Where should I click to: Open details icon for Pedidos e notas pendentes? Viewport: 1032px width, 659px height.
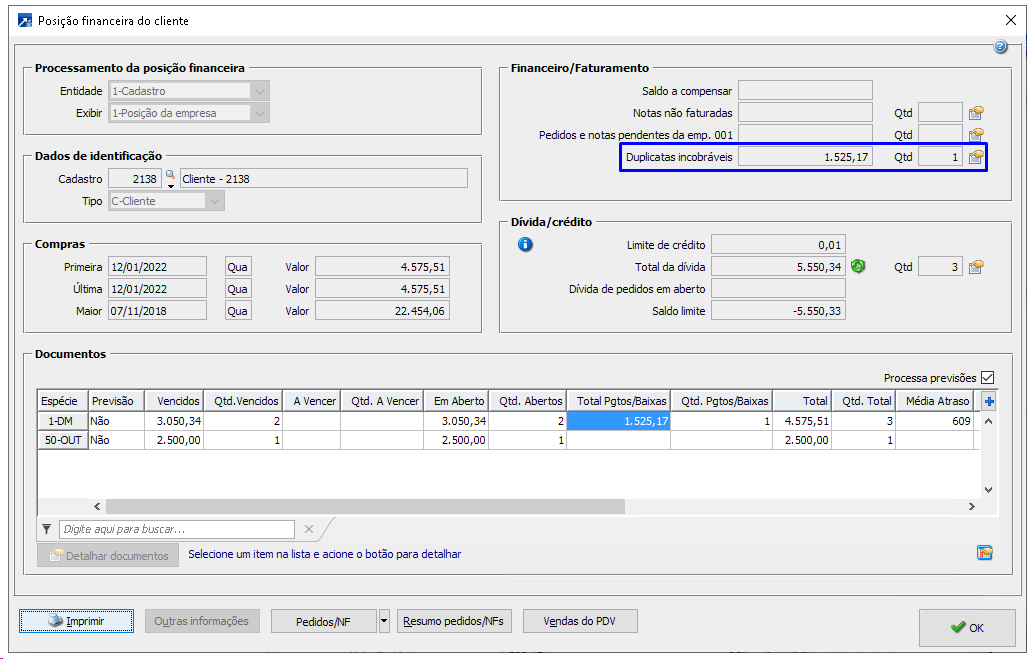(976, 134)
